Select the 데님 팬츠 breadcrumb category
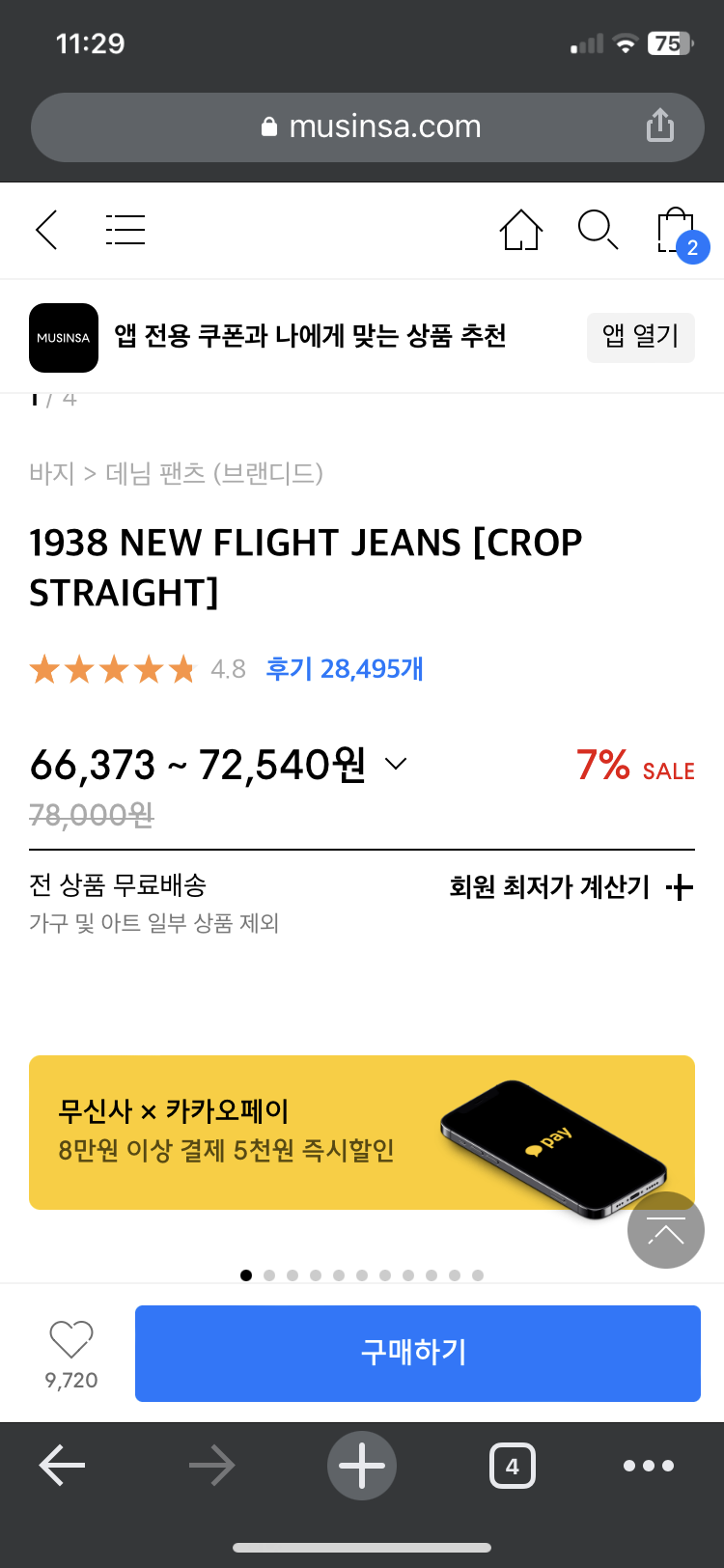Viewport: 724px width, 1568px height. (214, 473)
